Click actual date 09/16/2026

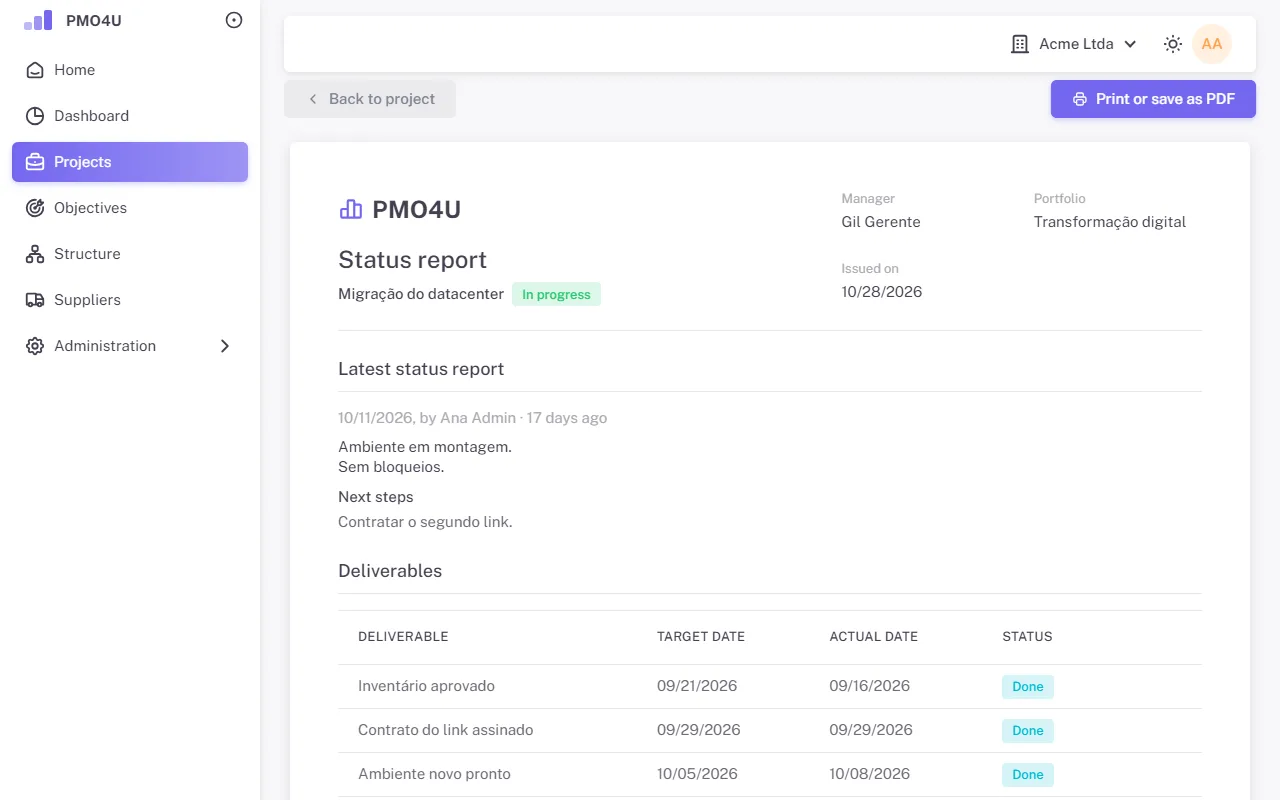(x=870, y=686)
